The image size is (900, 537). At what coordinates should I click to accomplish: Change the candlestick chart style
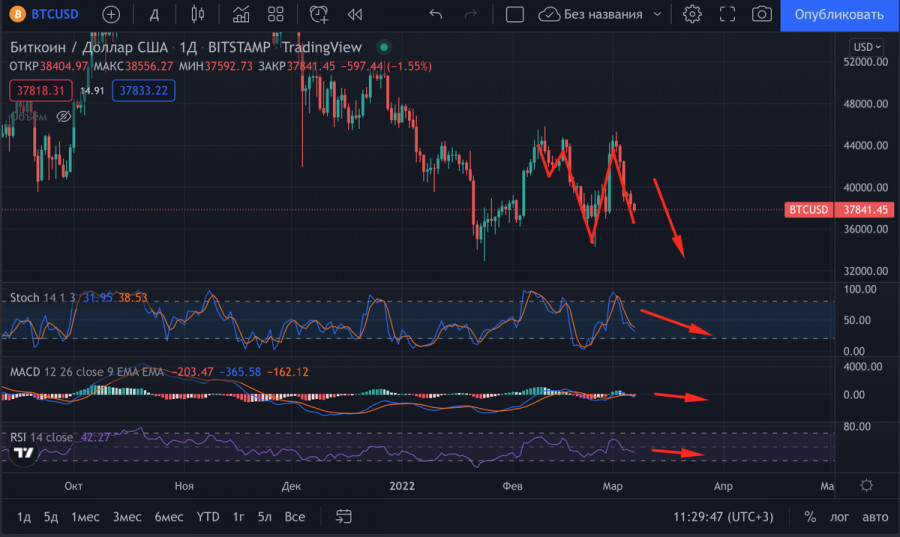[x=197, y=14]
